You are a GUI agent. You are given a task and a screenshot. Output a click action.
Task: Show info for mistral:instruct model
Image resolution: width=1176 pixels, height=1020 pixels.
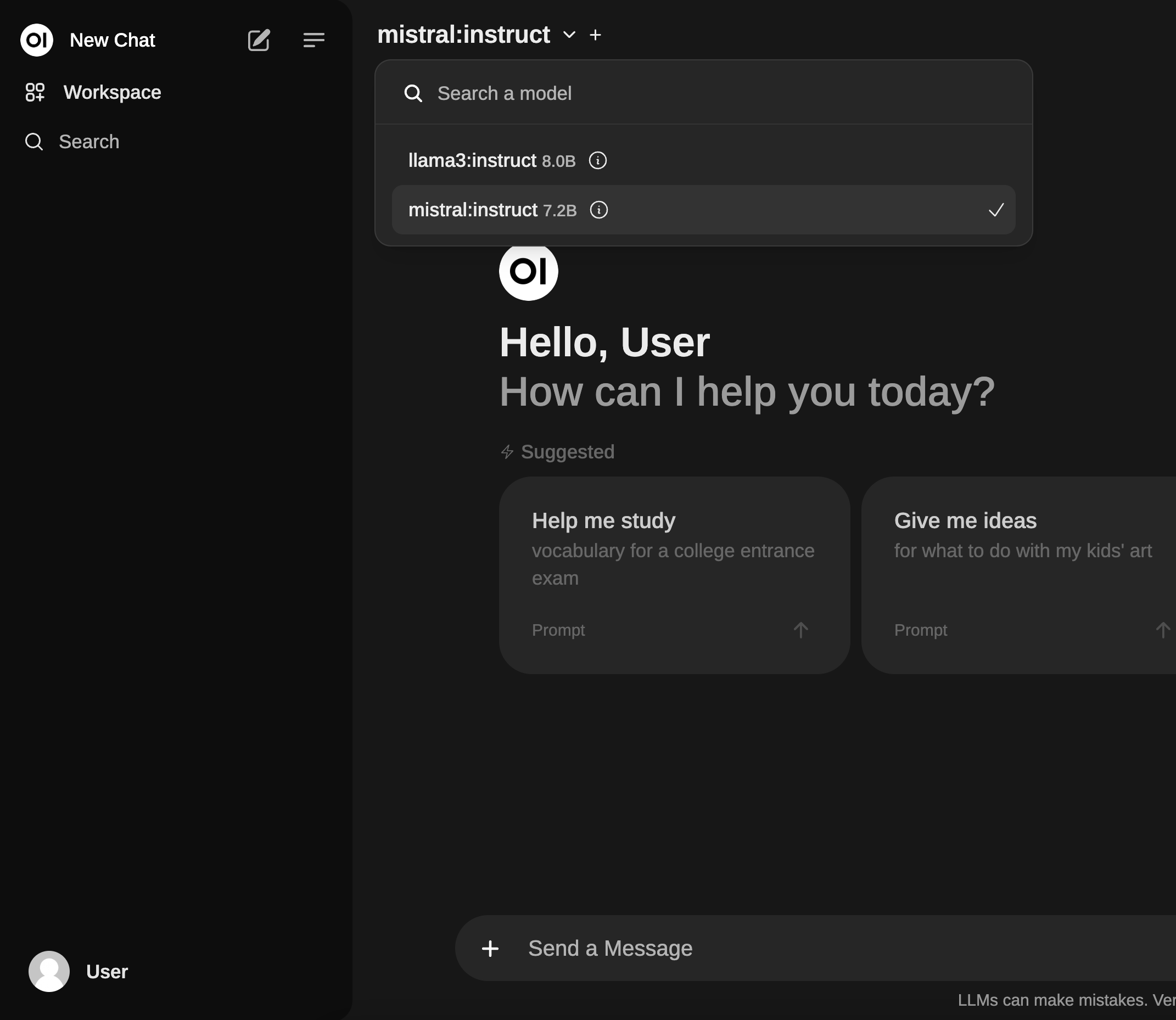pos(598,210)
